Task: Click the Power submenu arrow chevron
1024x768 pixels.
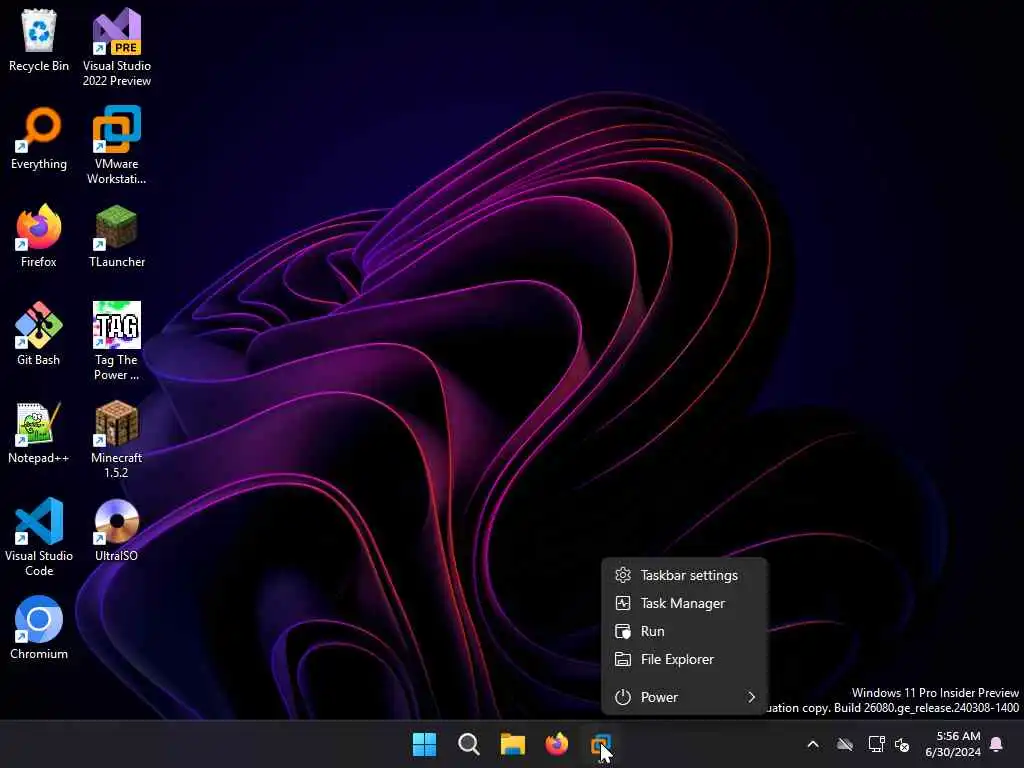Action: tap(752, 697)
